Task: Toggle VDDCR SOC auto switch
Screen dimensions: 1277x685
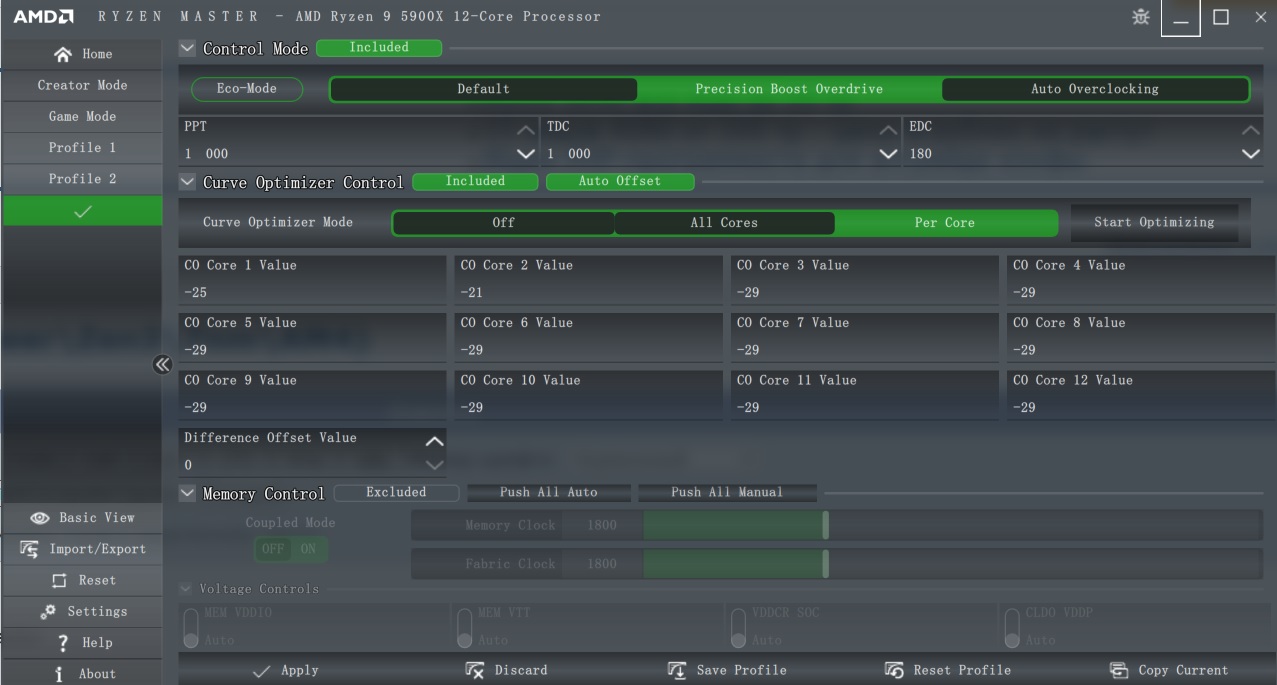Action: (x=738, y=628)
